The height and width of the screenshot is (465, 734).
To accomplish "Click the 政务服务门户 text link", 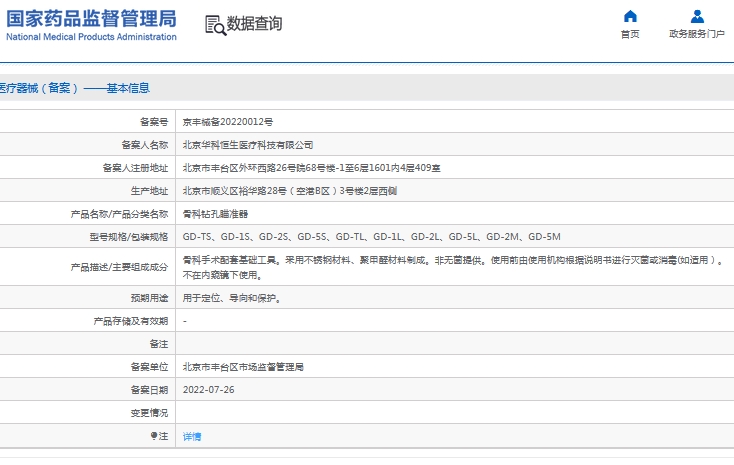I will click(697, 34).
